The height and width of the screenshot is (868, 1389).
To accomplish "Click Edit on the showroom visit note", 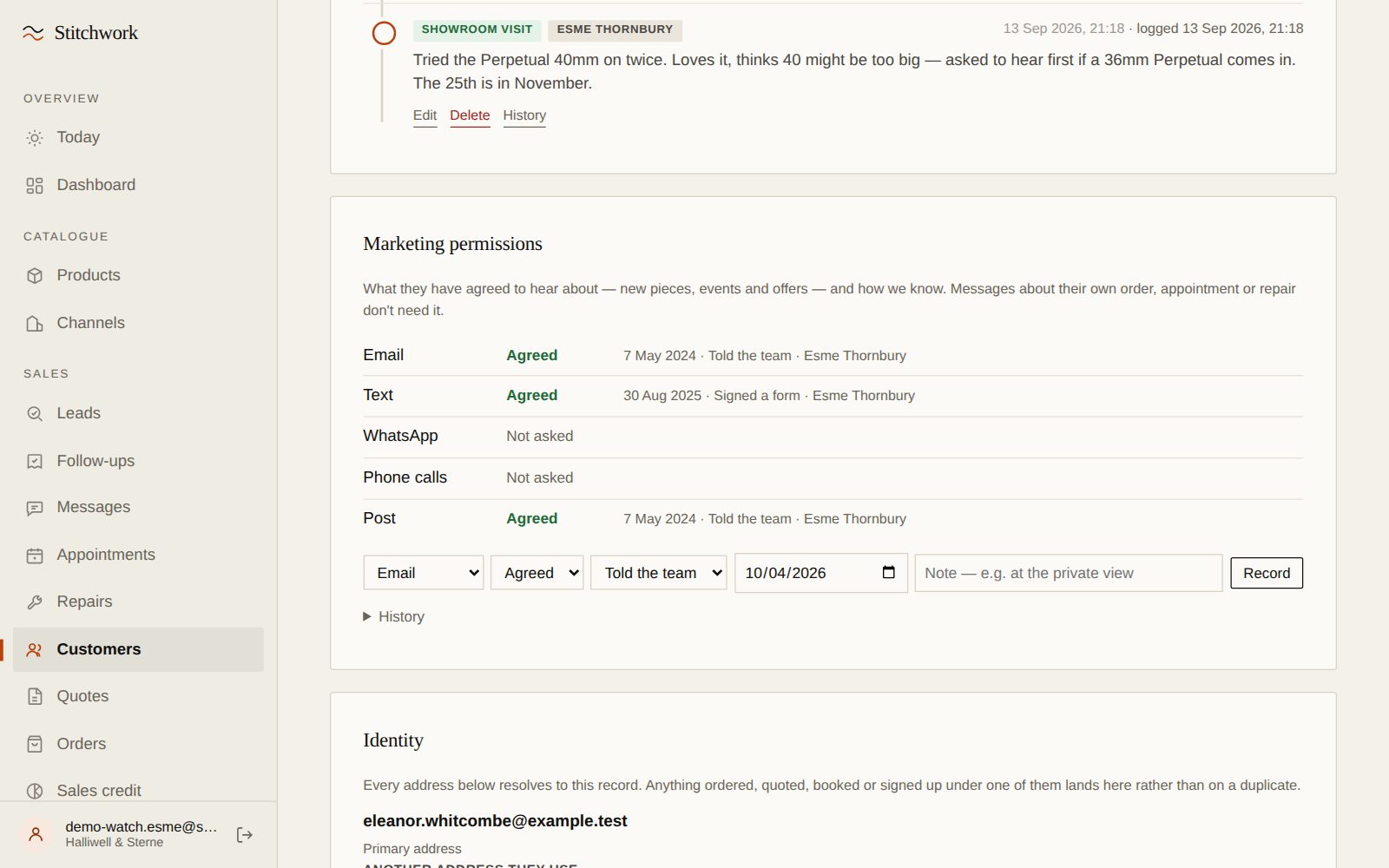I will click(x=425, y=115).
